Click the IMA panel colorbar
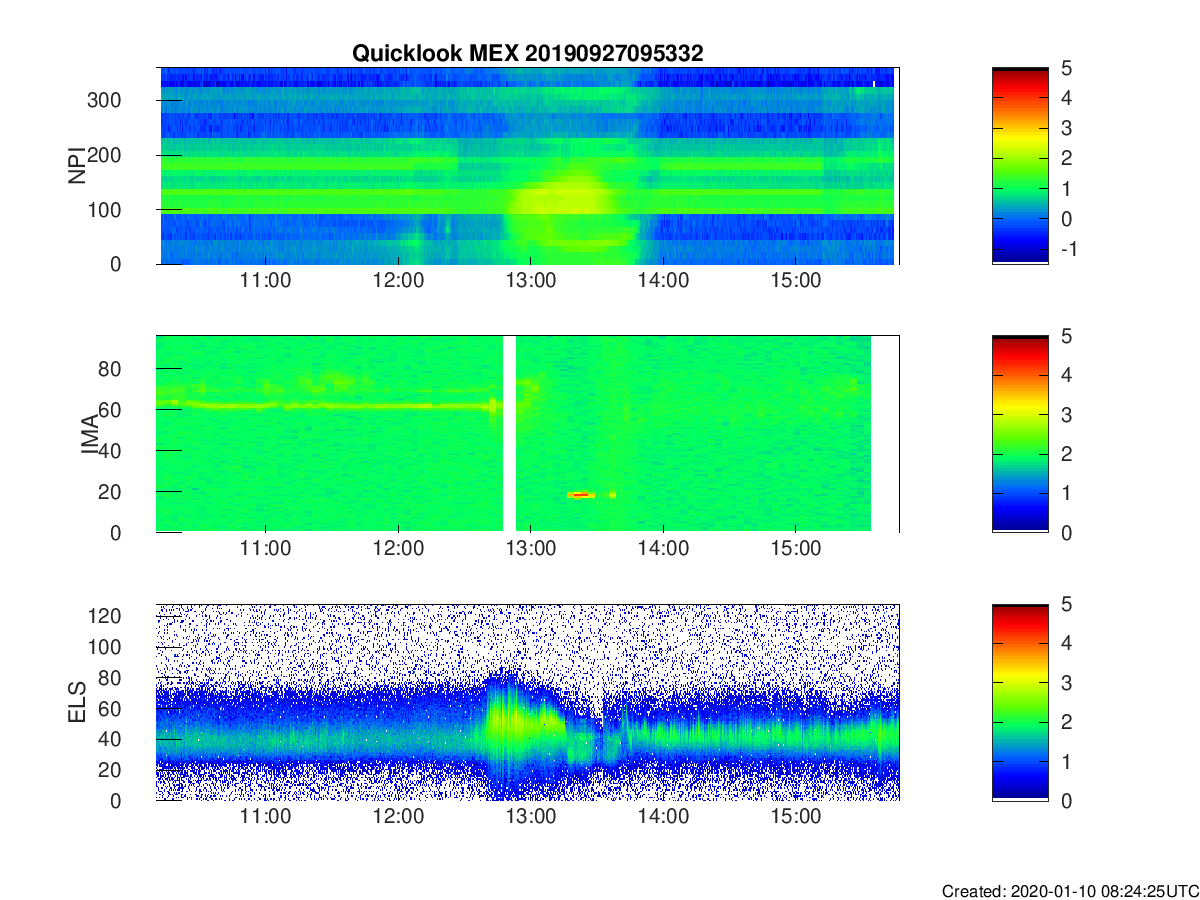Screen dimensions: 1200x900 1020,434
